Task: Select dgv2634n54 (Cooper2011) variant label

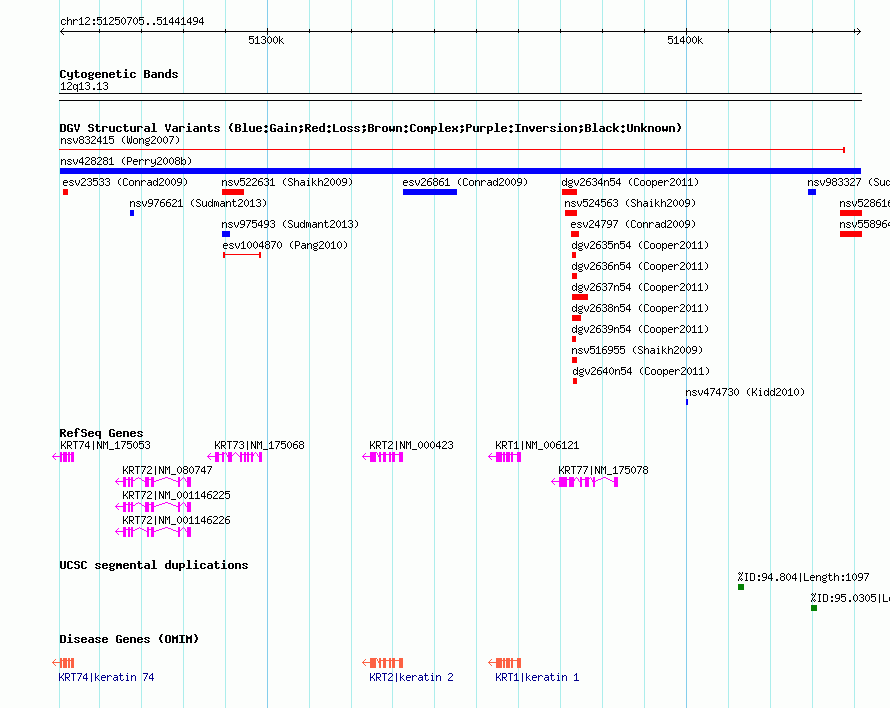Action: tap(630, 182)
